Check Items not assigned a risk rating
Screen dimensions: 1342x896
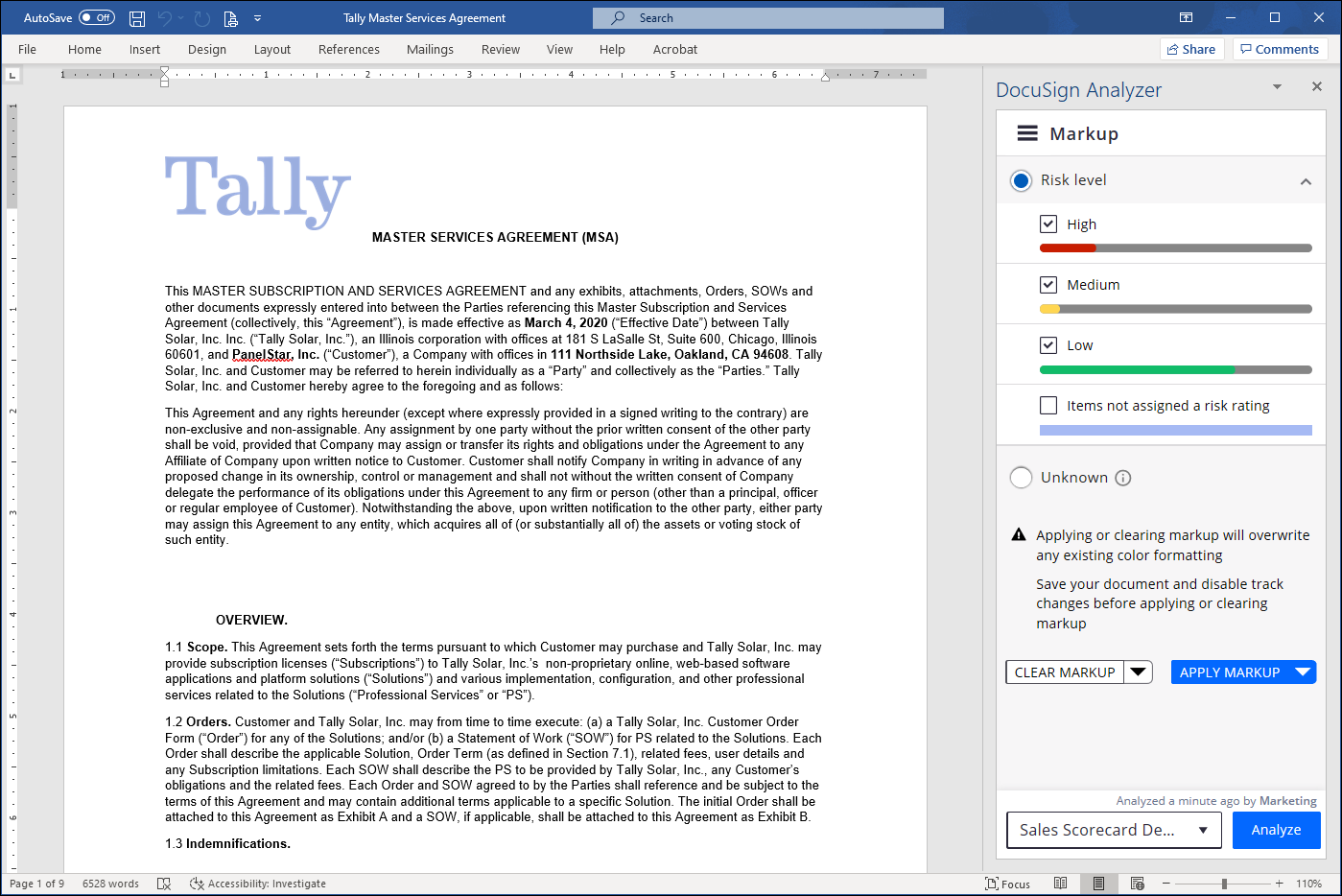point(1048,406)
